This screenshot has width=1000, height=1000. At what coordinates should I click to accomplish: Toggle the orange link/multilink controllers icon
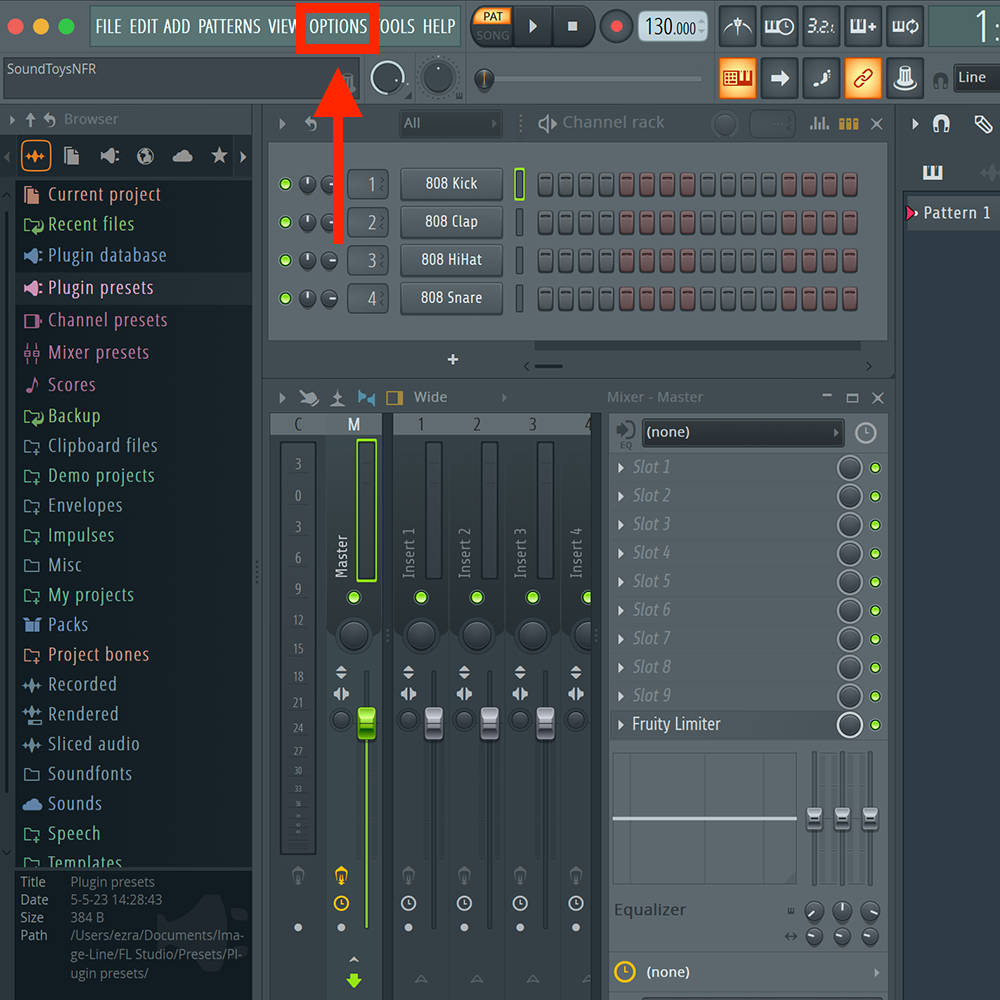click(x=863, y=78)
